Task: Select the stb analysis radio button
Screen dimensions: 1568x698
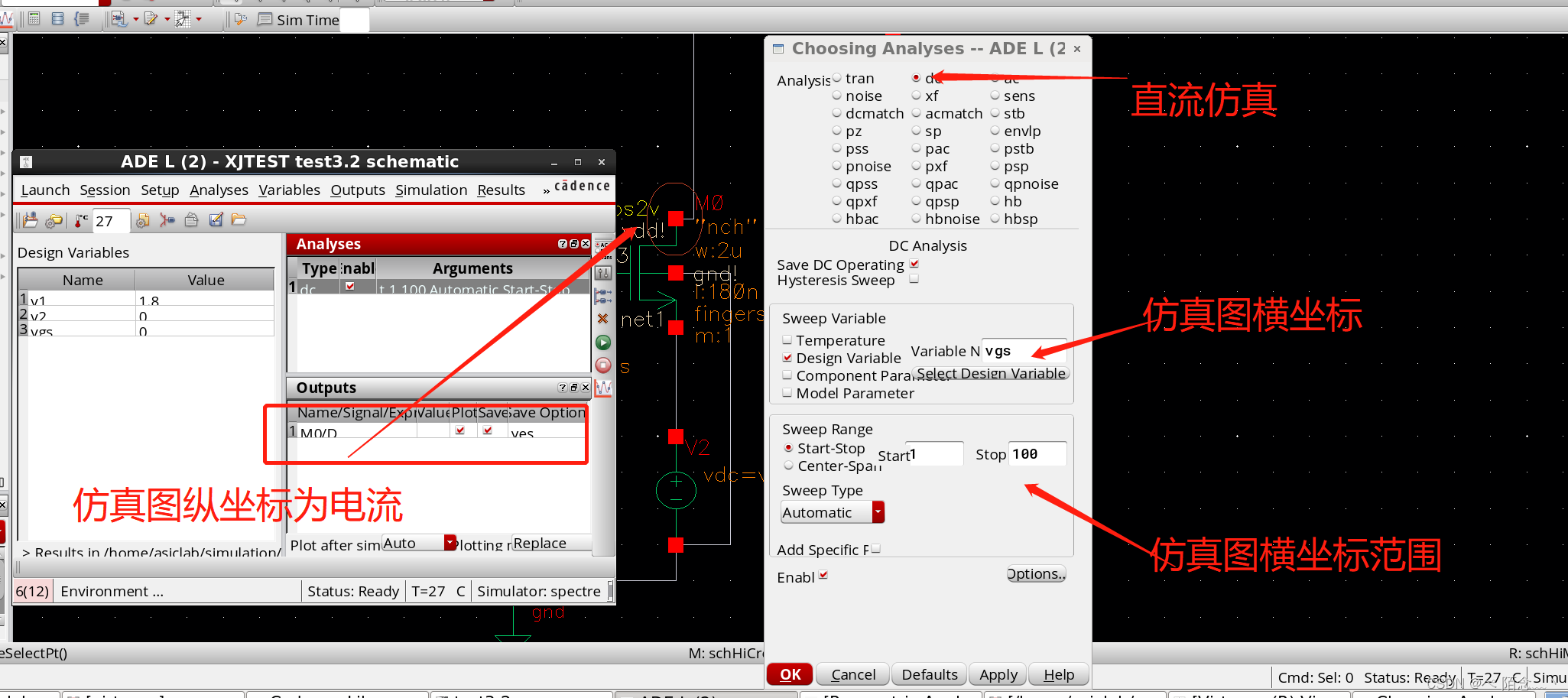Action: (x=995, y=113)
